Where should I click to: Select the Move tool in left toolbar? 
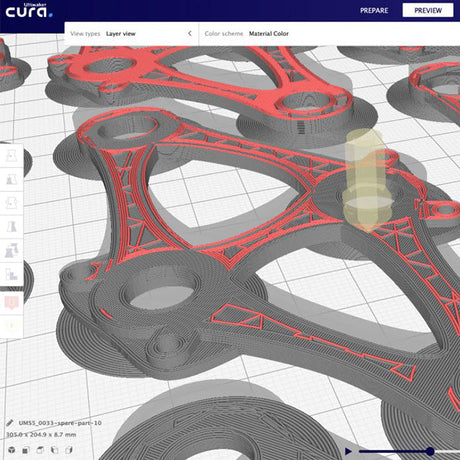pos(11,155)
